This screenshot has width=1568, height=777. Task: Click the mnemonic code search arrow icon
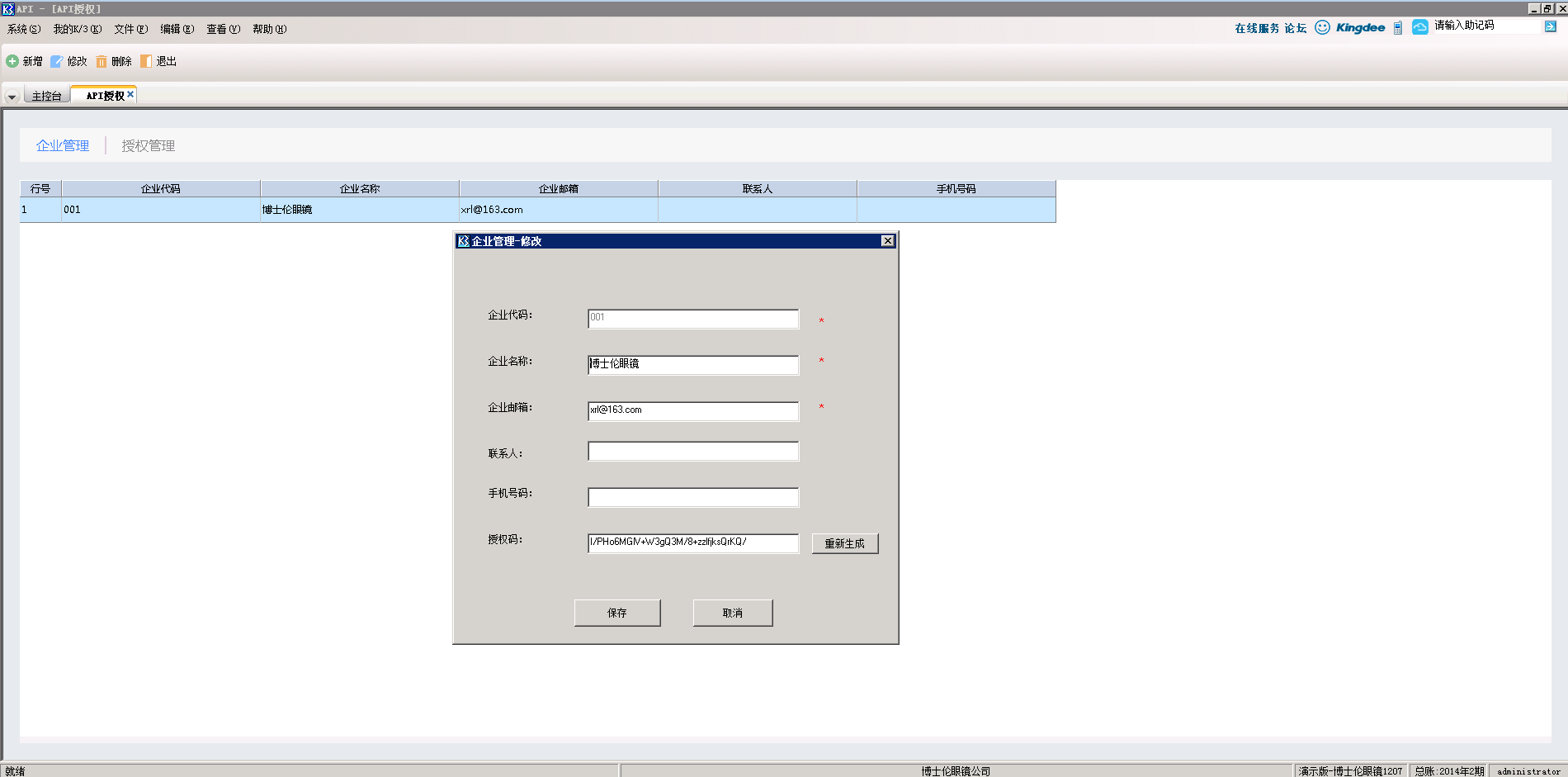click(1551, 26)
